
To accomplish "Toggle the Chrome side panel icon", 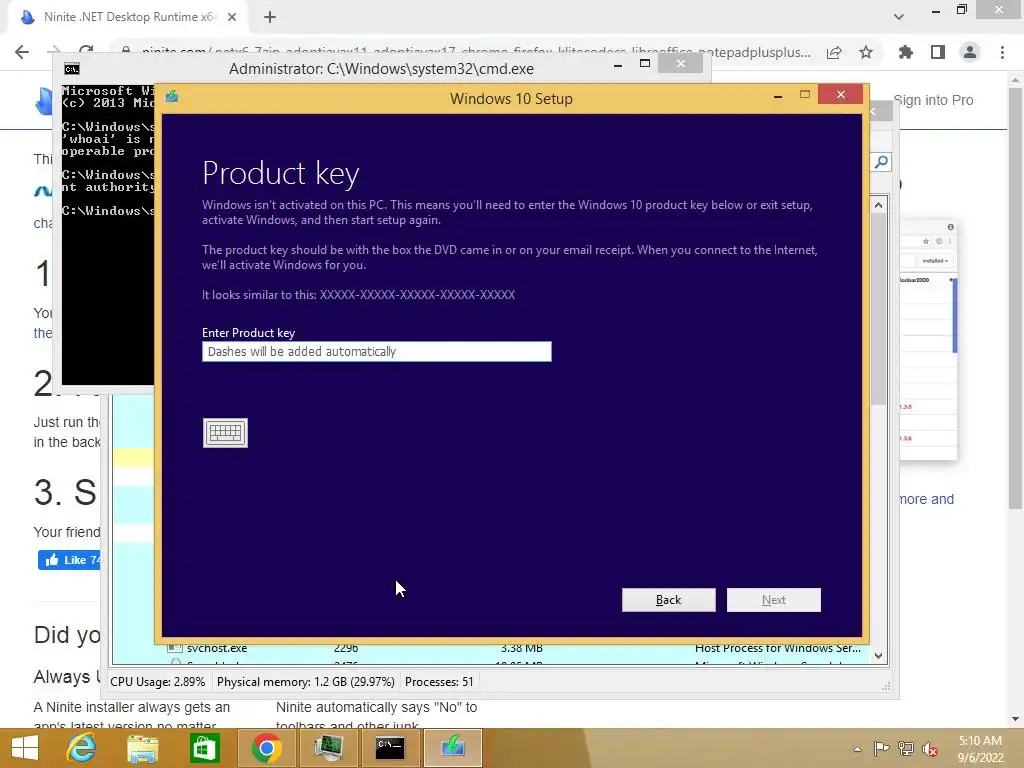I will (938, 52).
